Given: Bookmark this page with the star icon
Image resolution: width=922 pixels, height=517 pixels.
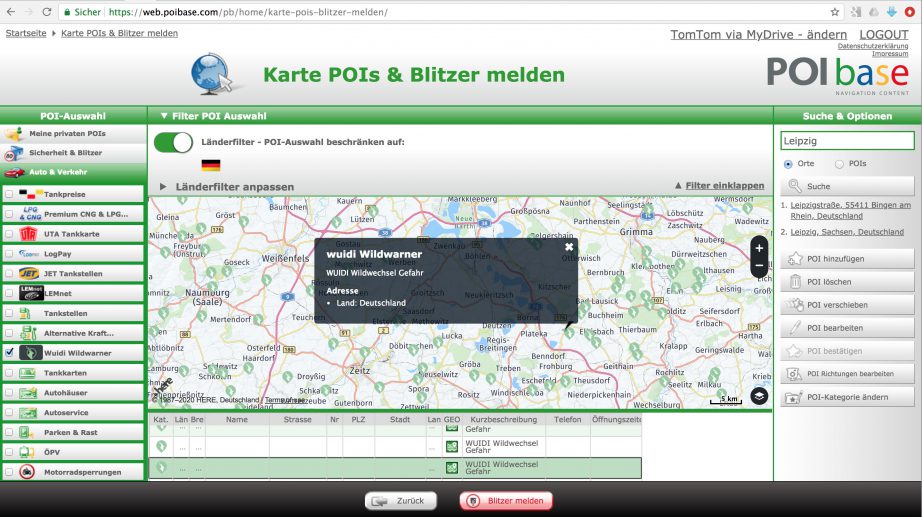Looking at the screenshot, I should [x=835, y=11].
